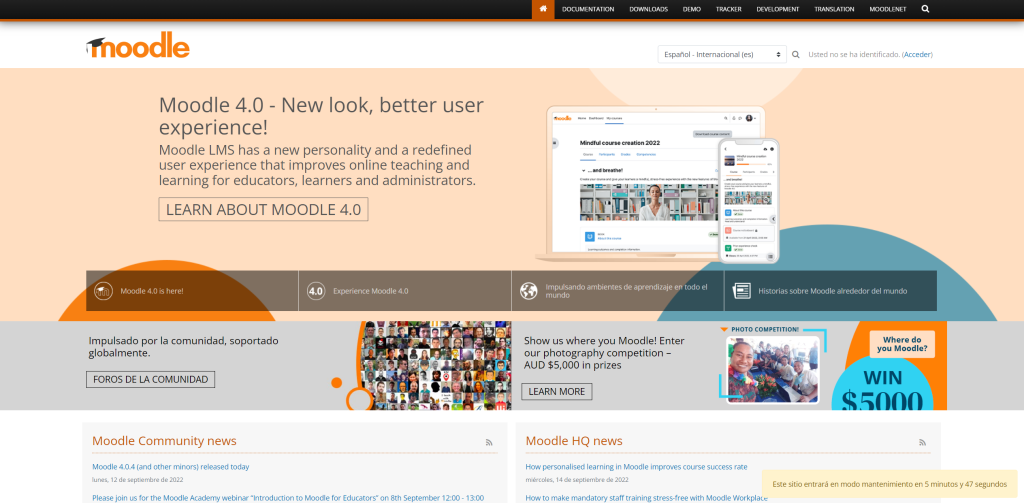
Task: Open RSS feed icon for Moodle Community news
Action: click(489, 442)
